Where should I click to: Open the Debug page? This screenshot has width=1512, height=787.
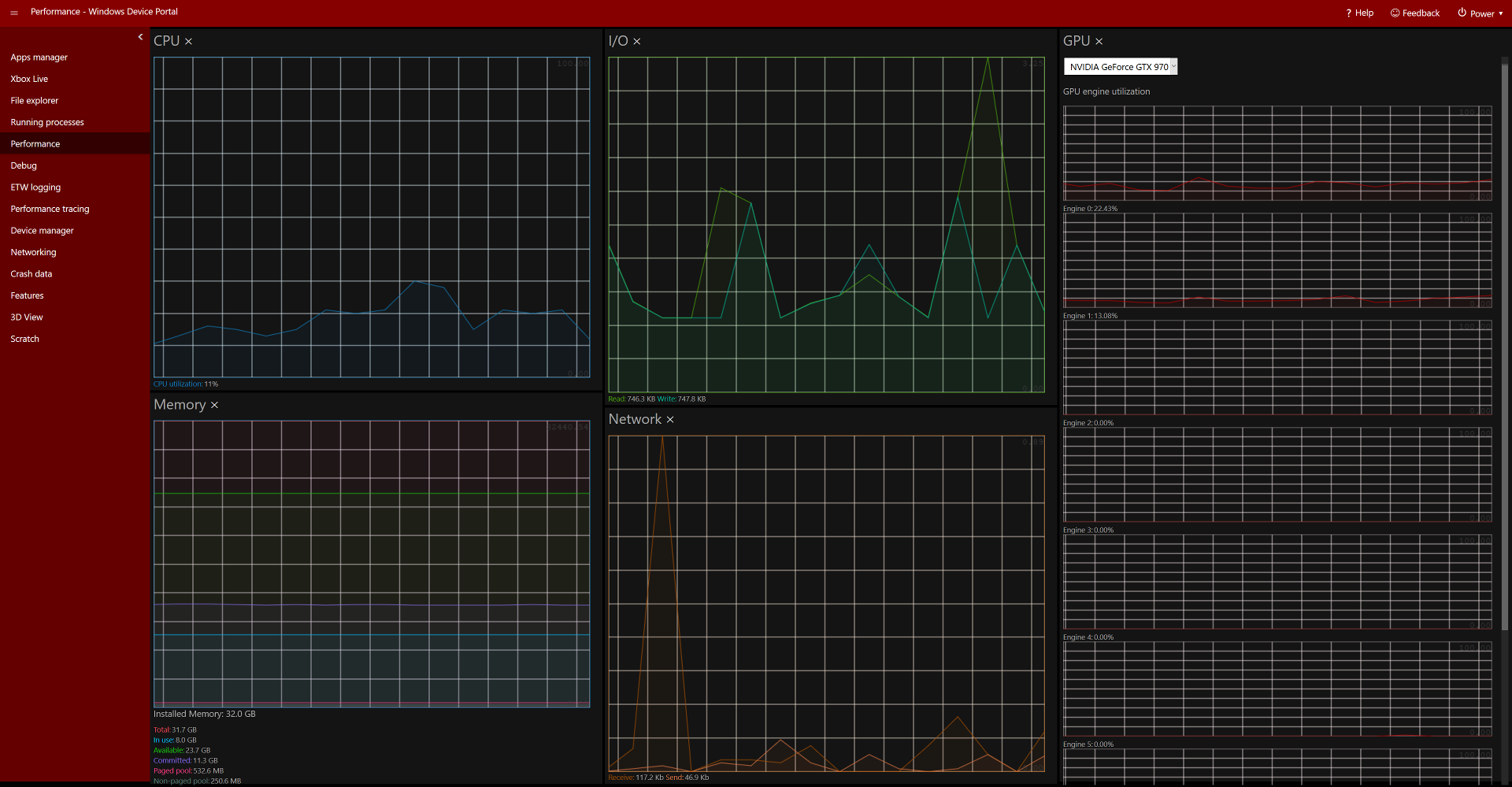75,165
